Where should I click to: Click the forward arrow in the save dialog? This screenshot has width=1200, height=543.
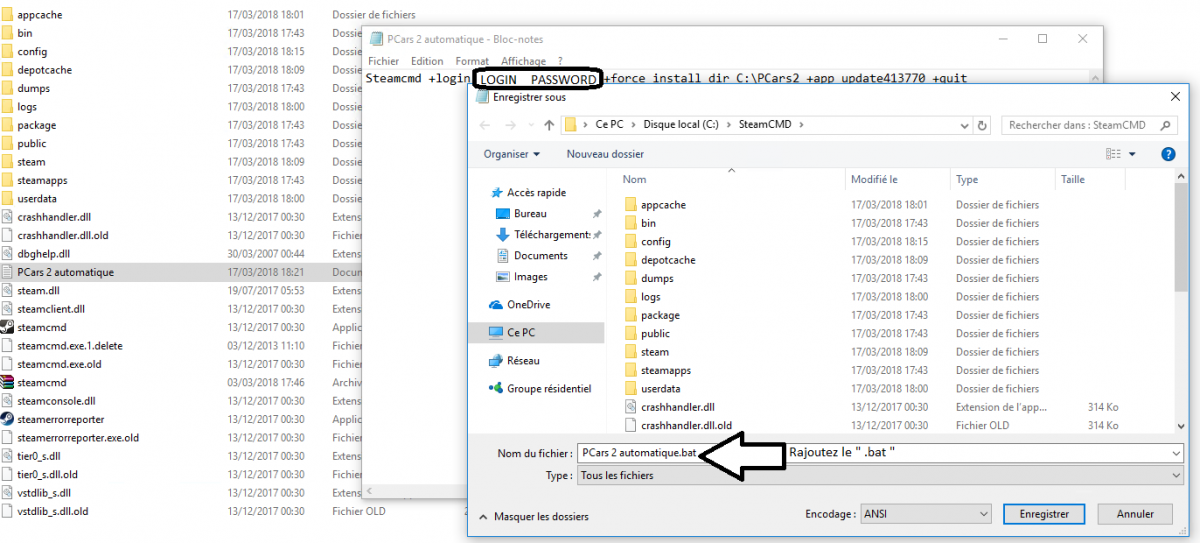coord(512,125)
